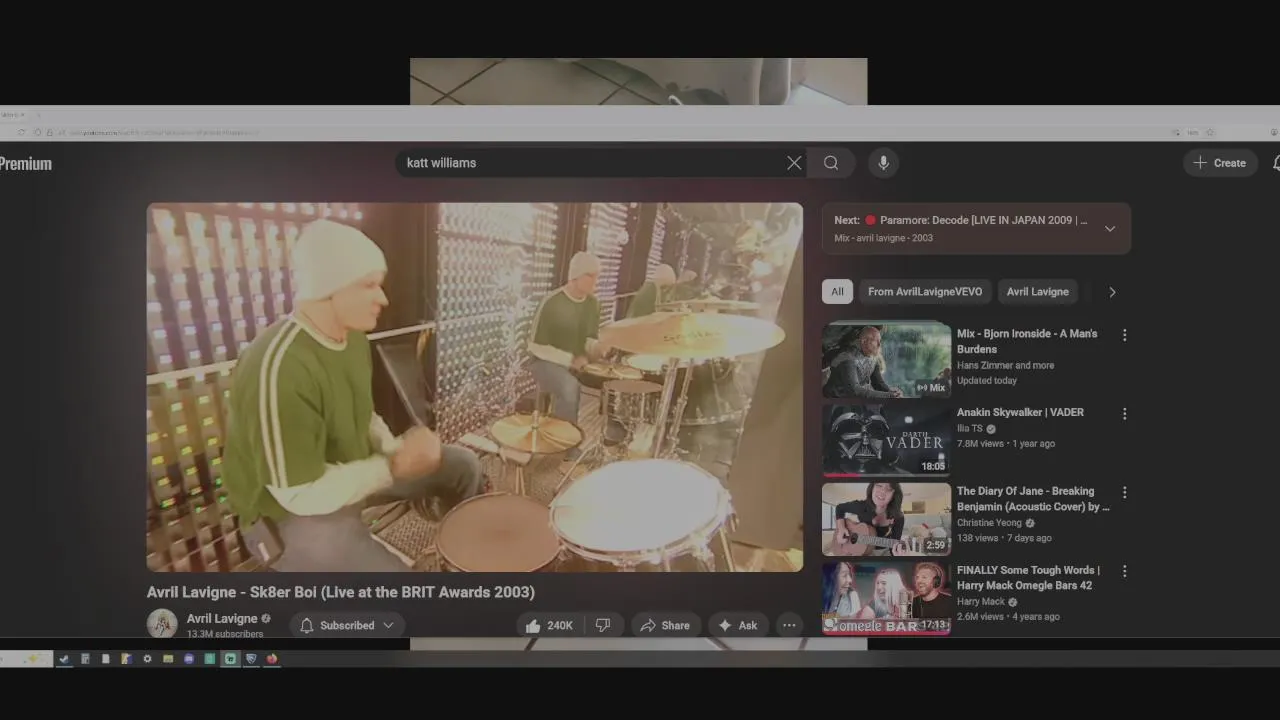Click the Harry Mack channel name
This screenshot has width=1280, height=720.
981,602
